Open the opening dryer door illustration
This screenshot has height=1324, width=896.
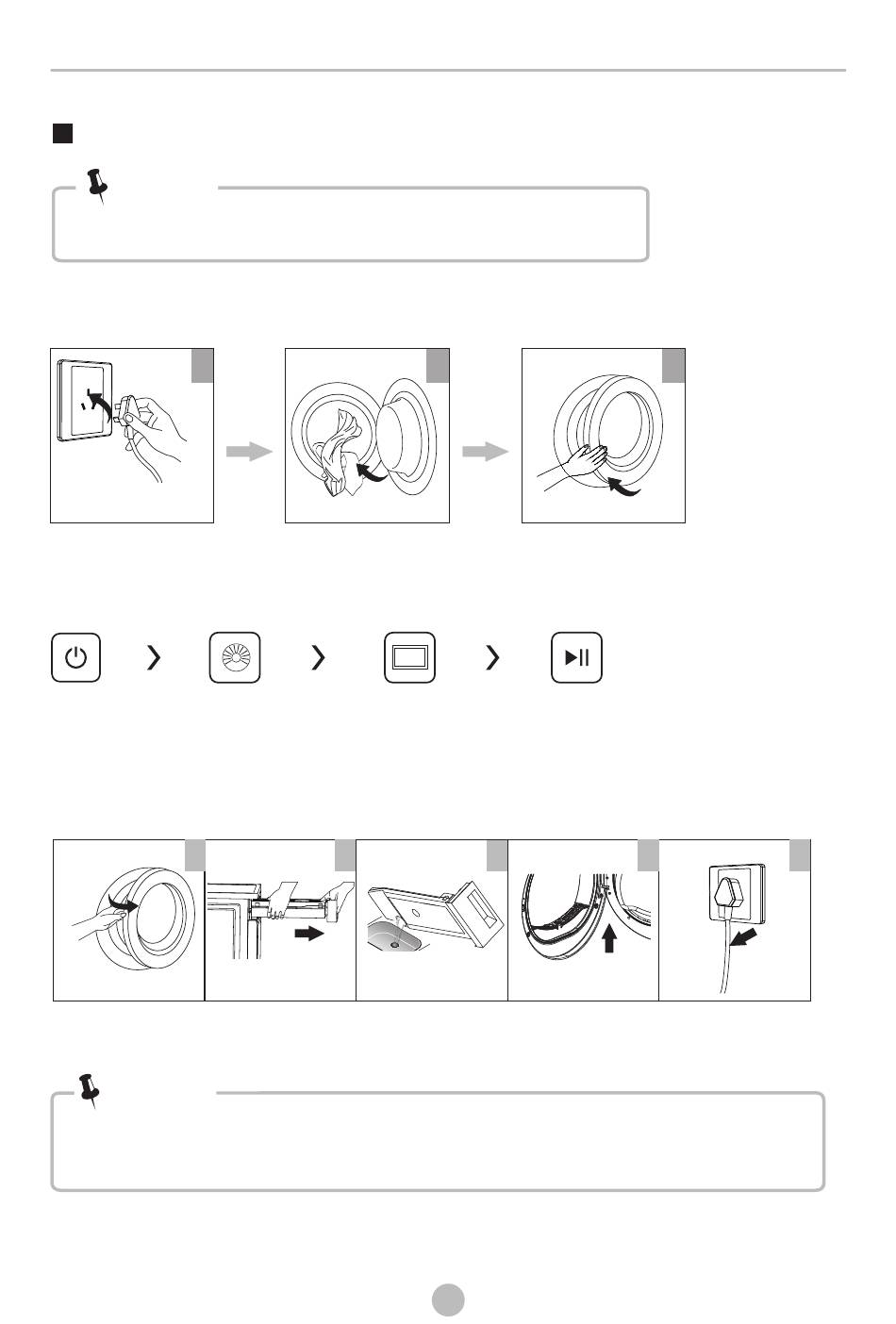129,919
